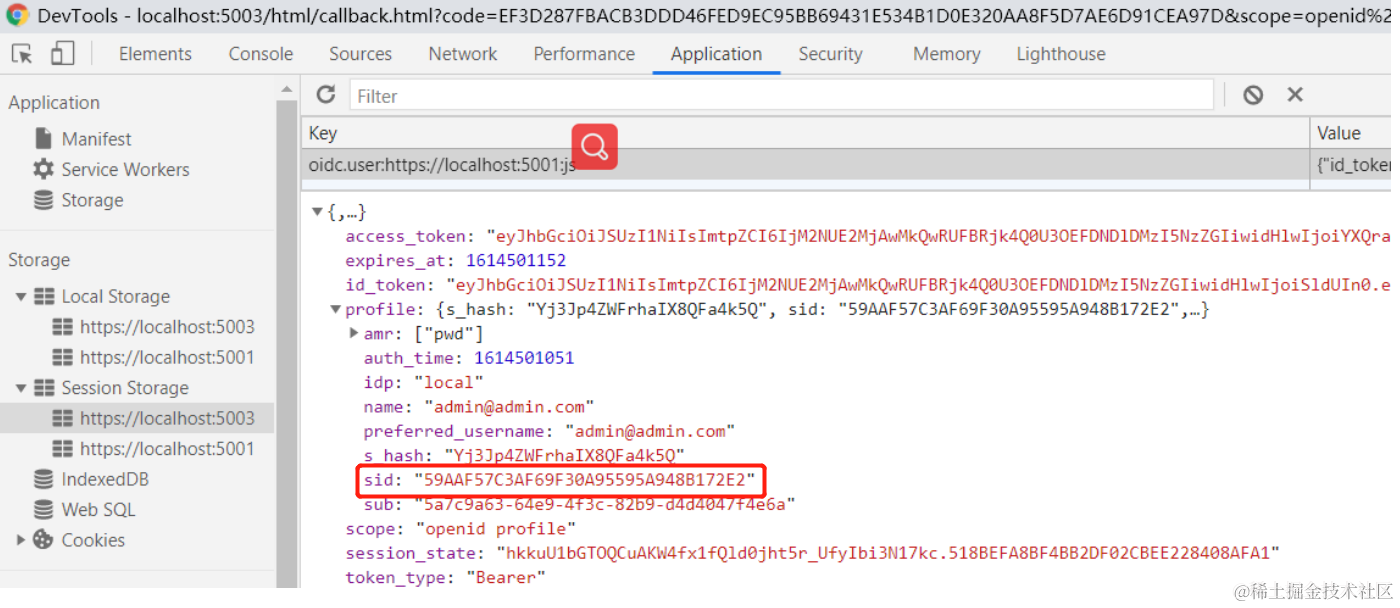Open the Security tab
The image size is (1400, 608).
tap(830, 54)
